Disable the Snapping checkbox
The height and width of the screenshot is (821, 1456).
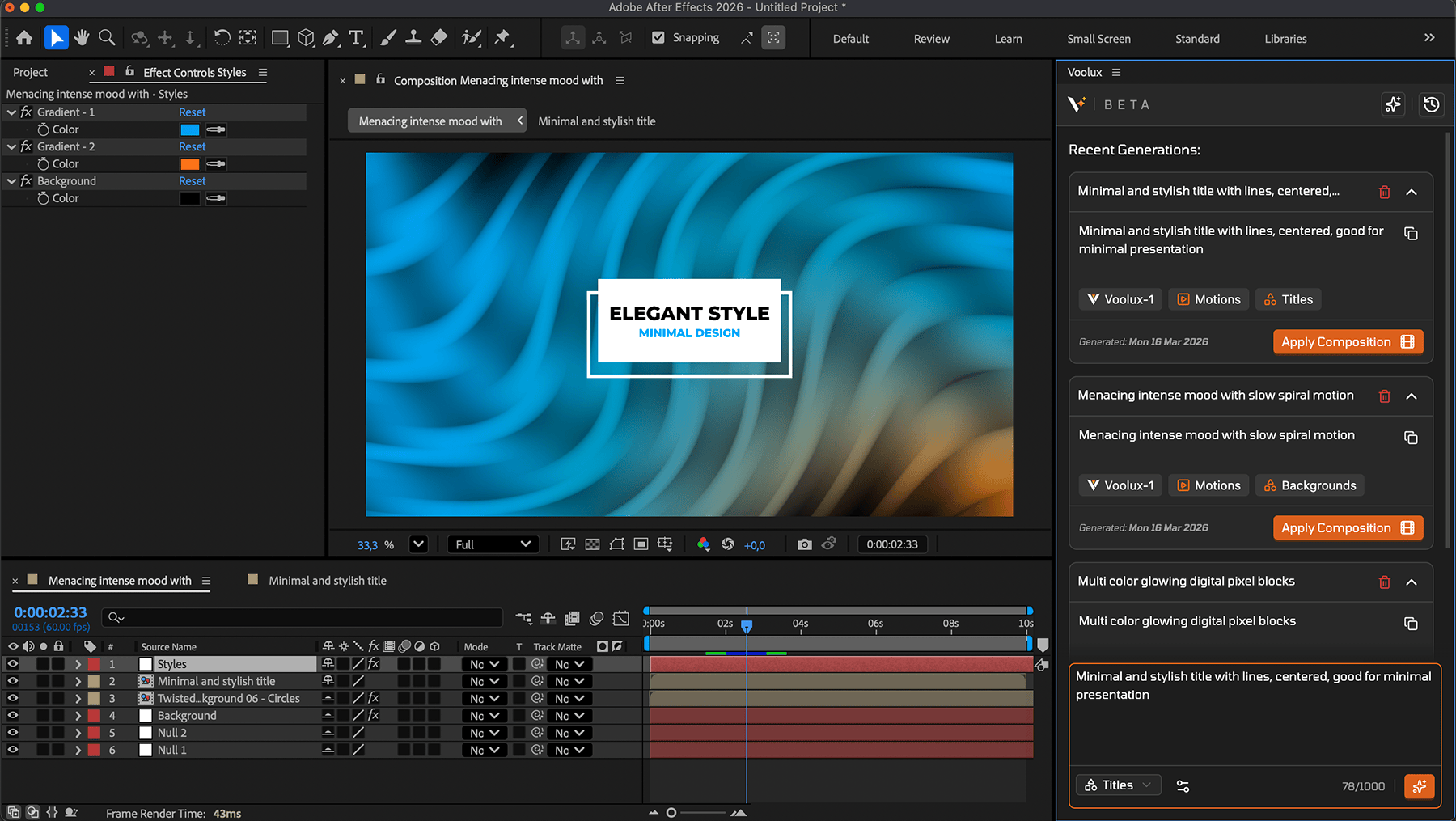point(658,38)
